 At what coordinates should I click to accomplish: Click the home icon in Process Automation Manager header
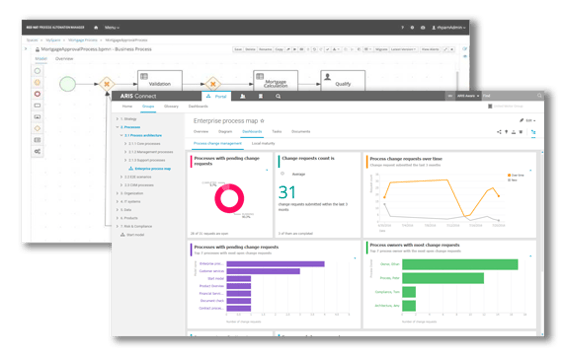tap(96, 27)
